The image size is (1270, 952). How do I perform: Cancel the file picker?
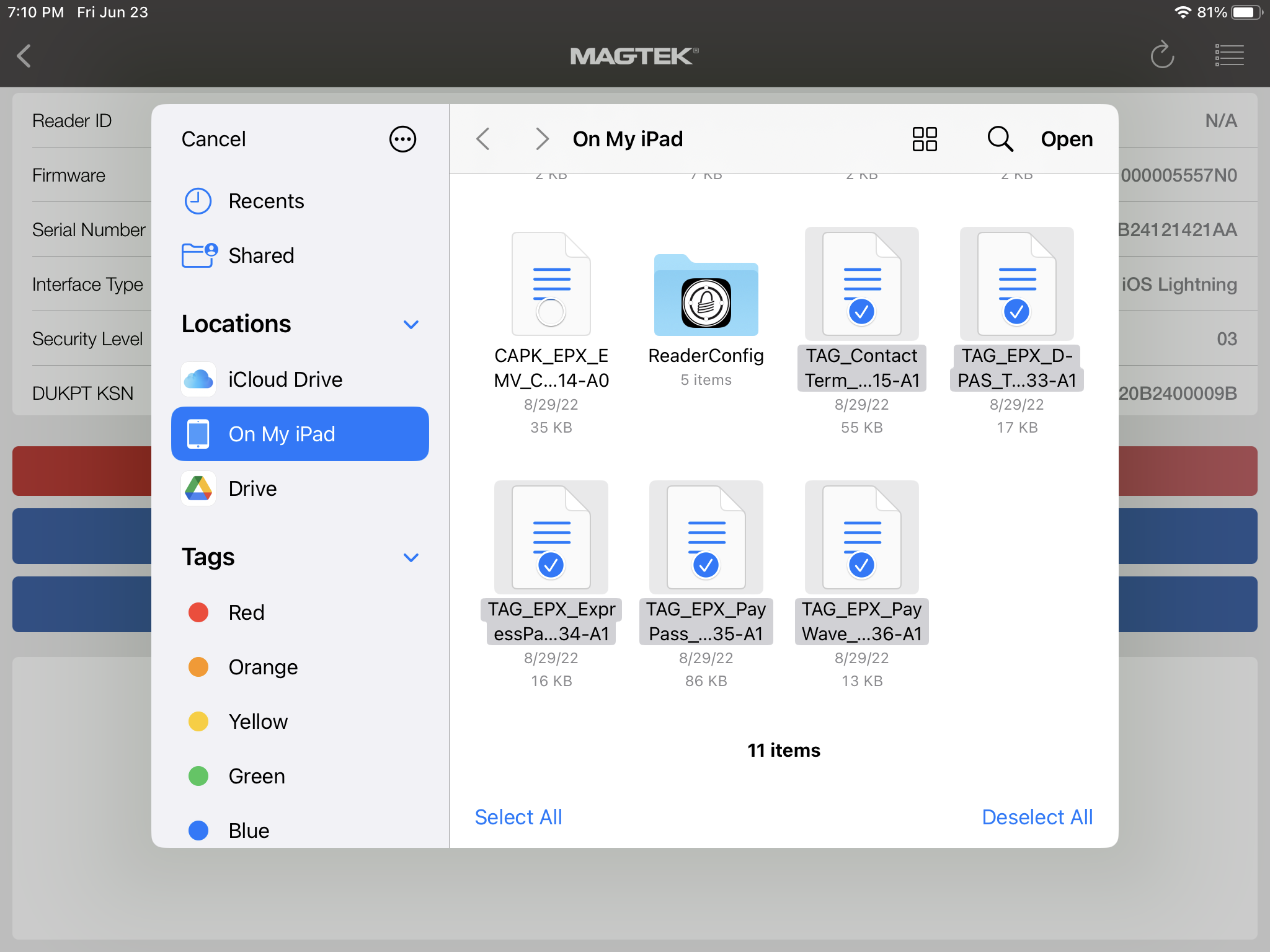[x=213, y=139]
